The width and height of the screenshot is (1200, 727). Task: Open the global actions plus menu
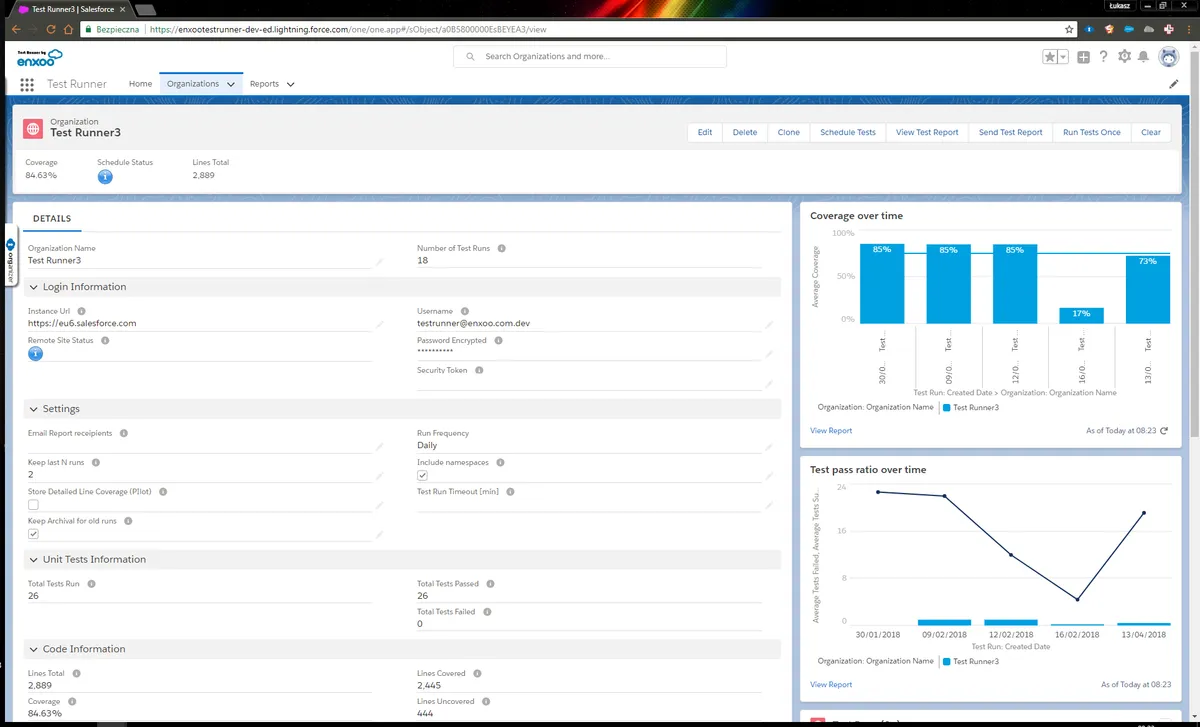1083,57
